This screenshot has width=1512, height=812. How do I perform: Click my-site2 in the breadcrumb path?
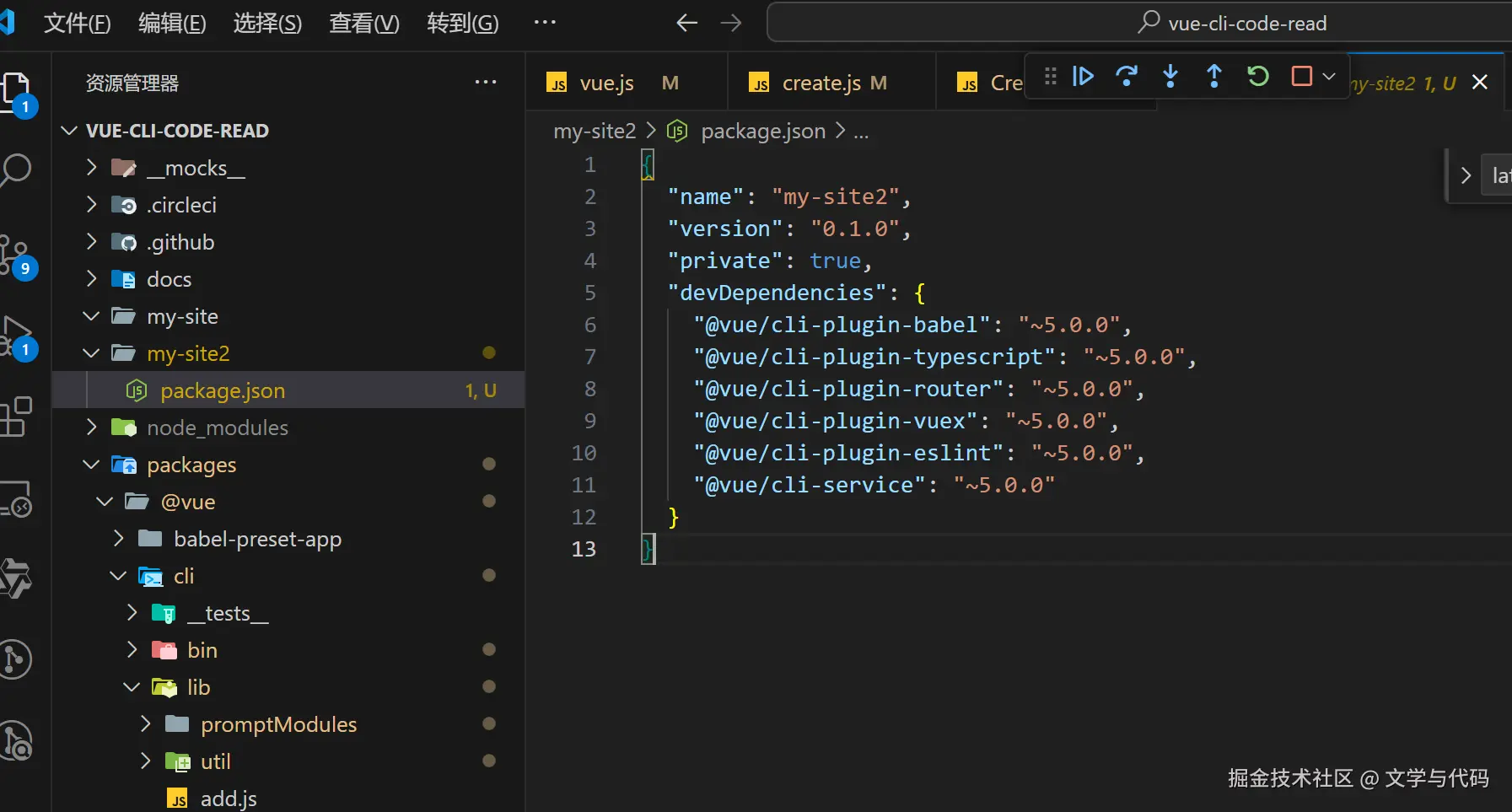click(x=595, y=132)
